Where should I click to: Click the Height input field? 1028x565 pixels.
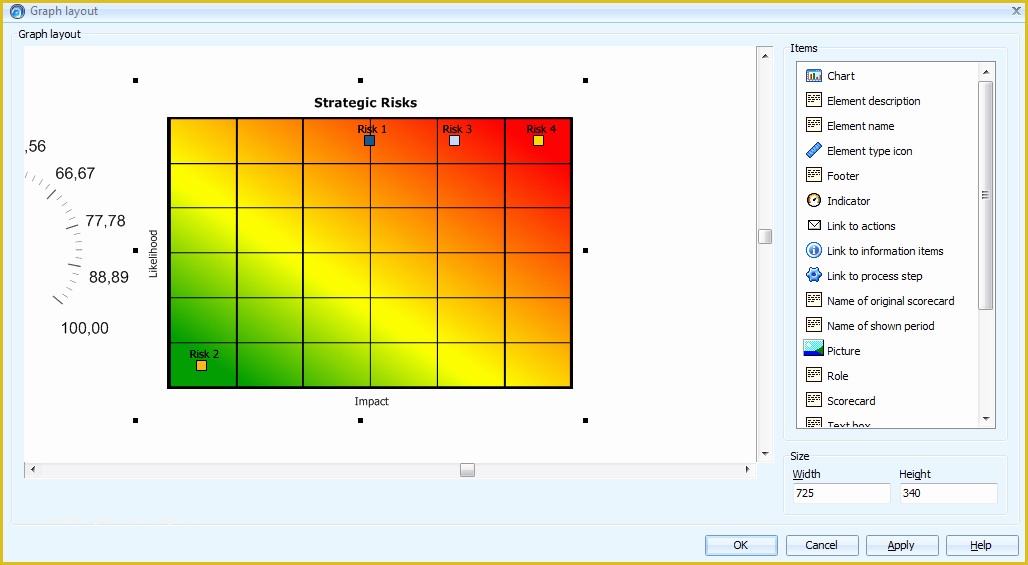(x=949, y=493)
